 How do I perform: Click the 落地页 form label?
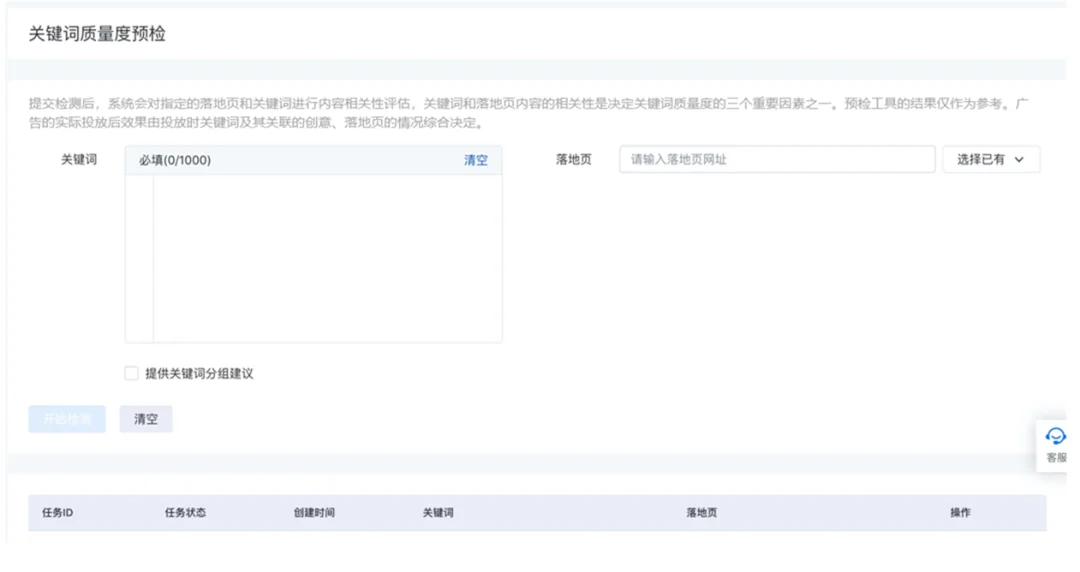[574, 159]
